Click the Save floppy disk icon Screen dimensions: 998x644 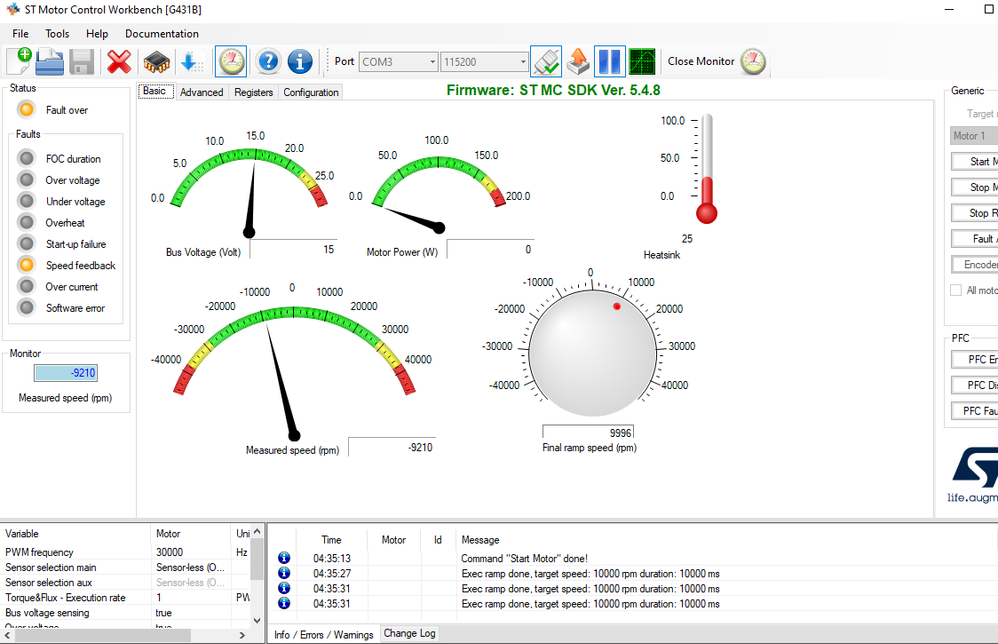coord(82,62)
